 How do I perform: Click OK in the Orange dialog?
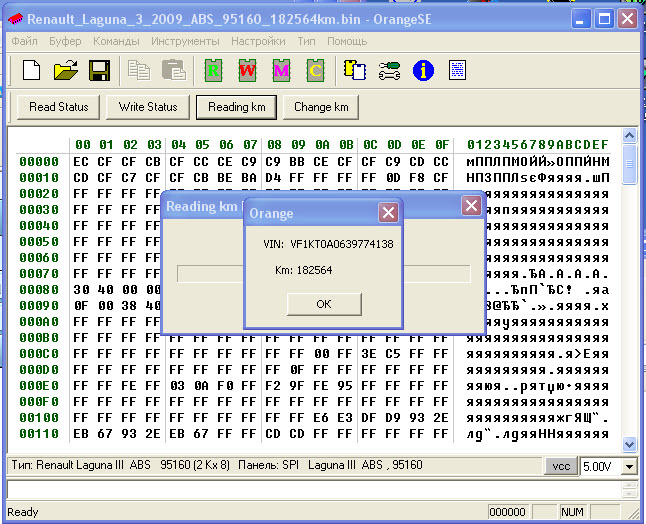click(x=324, y=304)
